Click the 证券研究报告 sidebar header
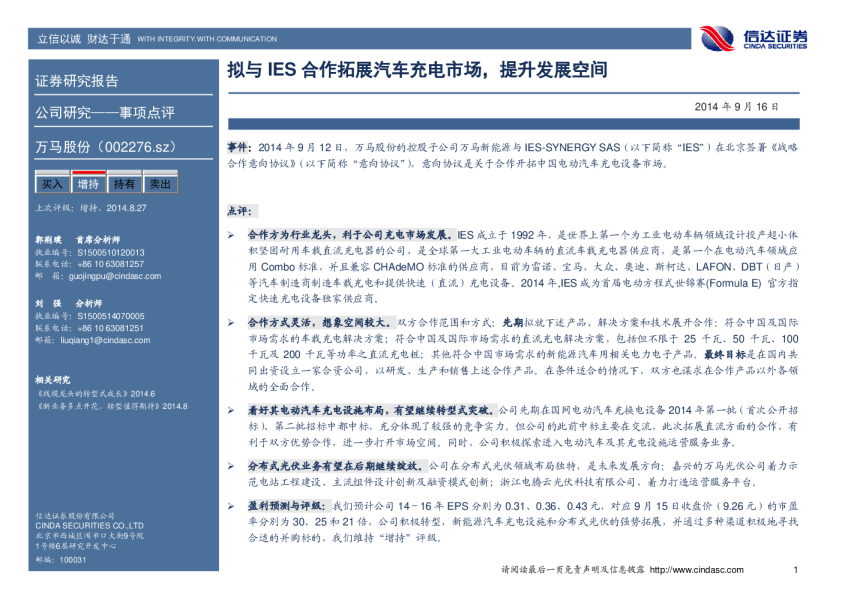This screenshot has width=842, height=595. [77, 81]
